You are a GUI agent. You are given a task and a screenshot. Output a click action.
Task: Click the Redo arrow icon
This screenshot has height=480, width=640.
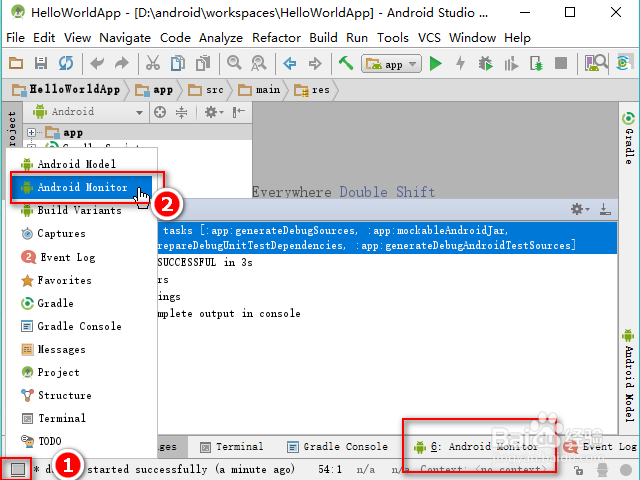coord(122,63)
